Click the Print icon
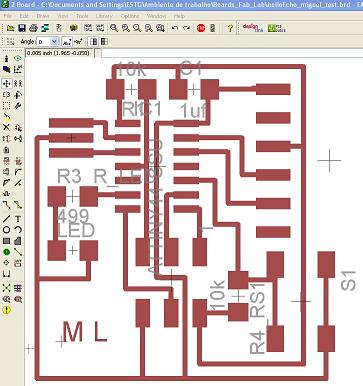363x386 pixels. [x=33, y=28]
